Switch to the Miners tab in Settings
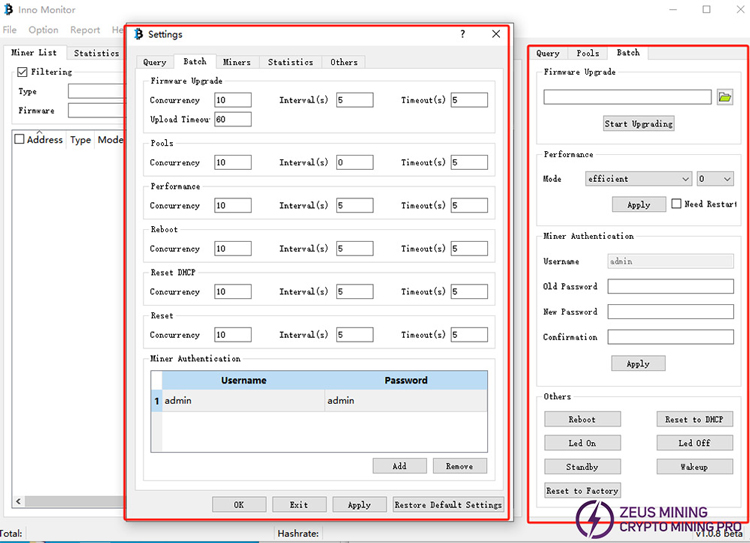 [236, 62]
